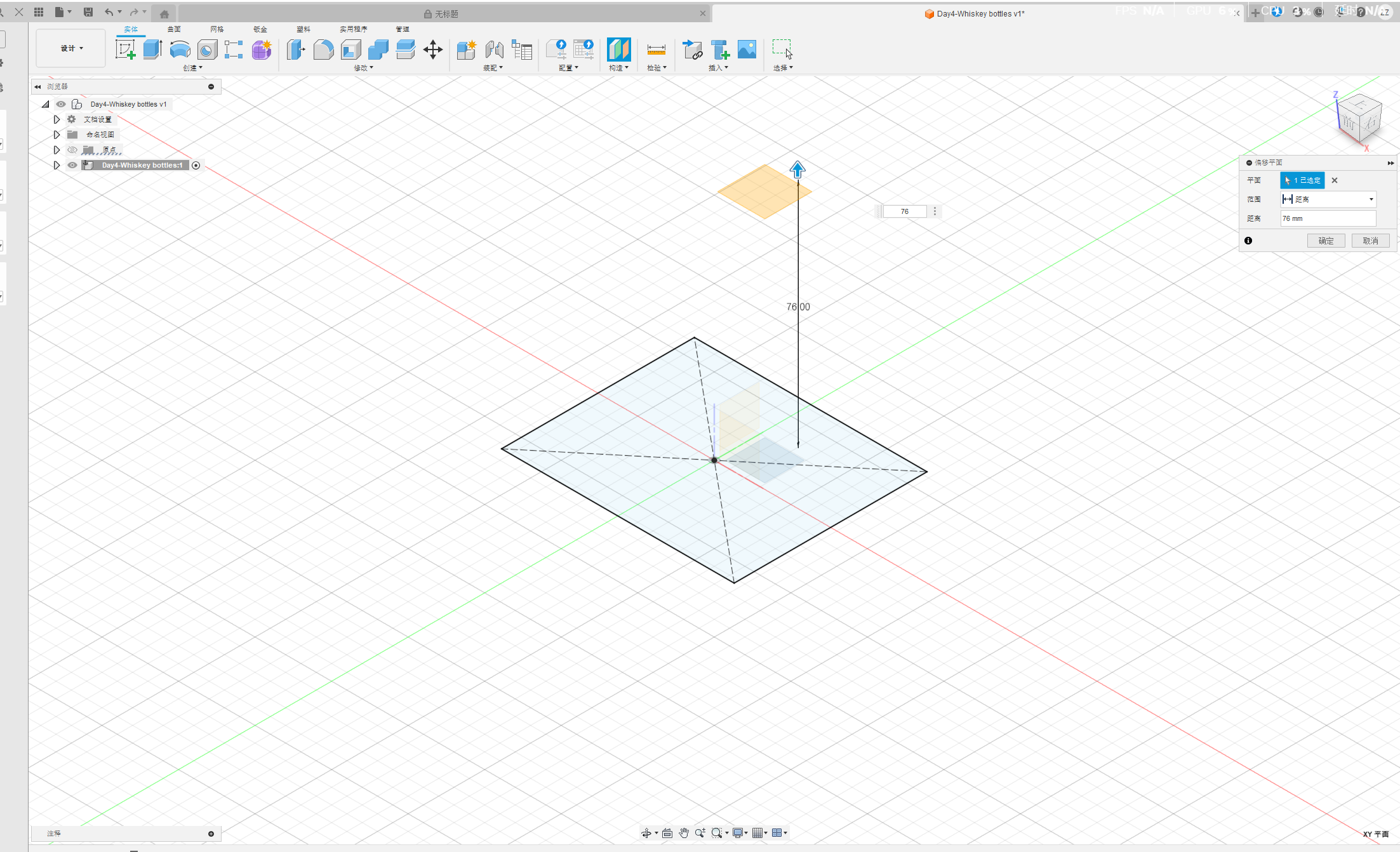Activate the Measure ruler tool
The width and height of the screenshot is (1400, 852).
click(656, 50)
